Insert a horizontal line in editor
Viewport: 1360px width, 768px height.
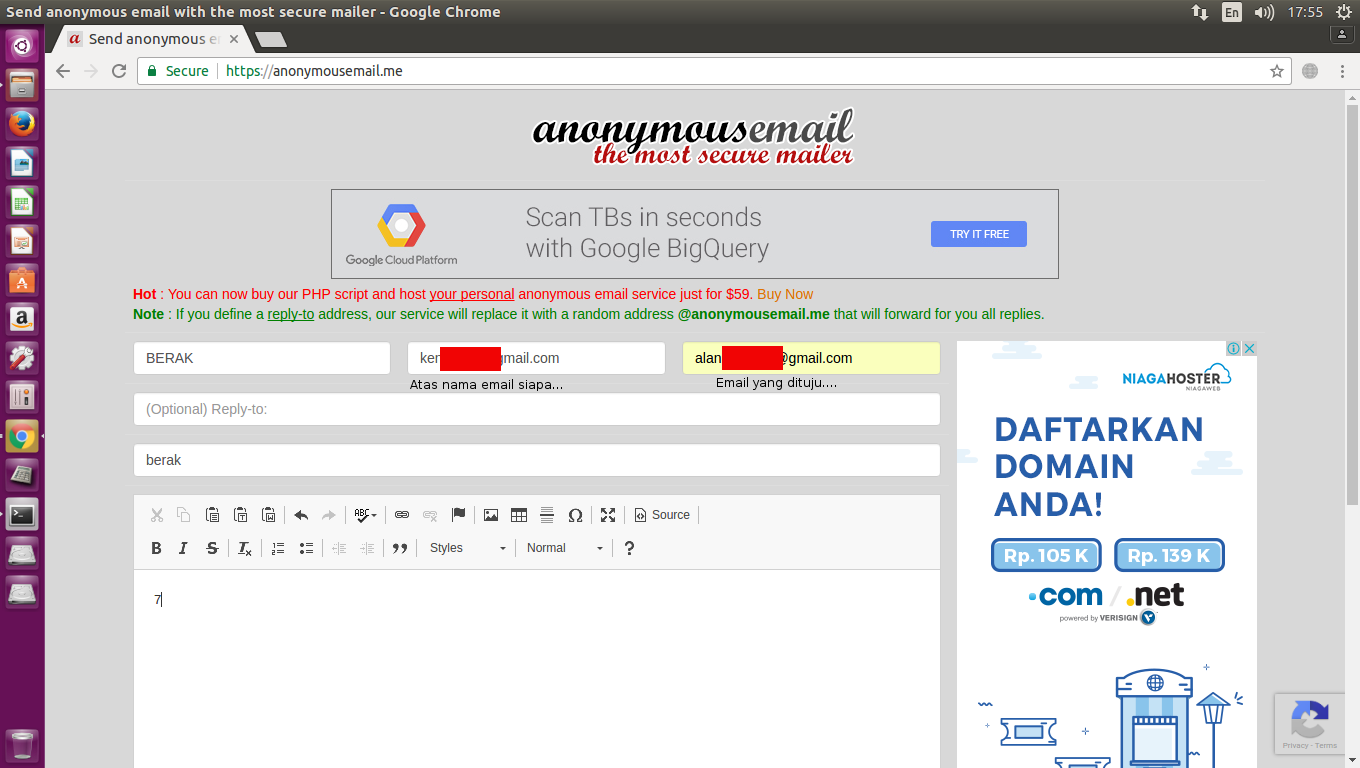[547, 515]
